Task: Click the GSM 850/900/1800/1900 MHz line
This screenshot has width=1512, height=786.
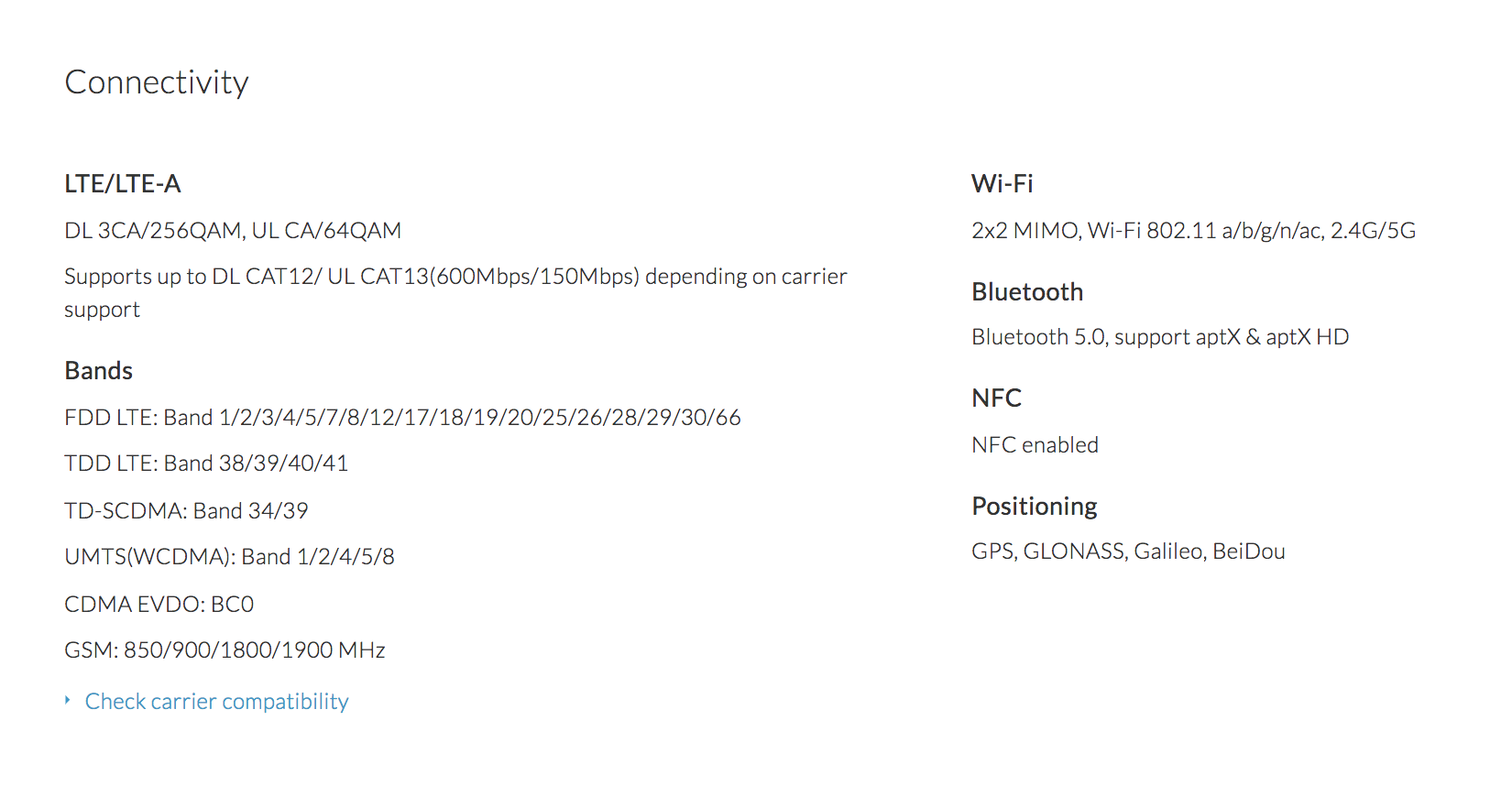Action: [225, 650]
